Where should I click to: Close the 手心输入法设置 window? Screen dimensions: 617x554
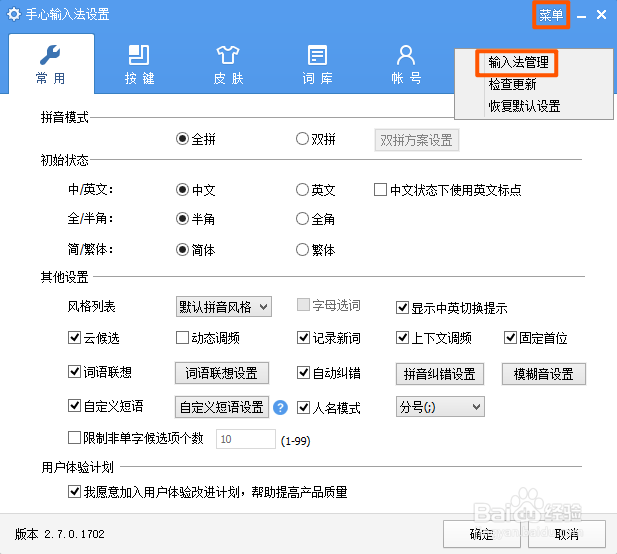coord(601,15)
